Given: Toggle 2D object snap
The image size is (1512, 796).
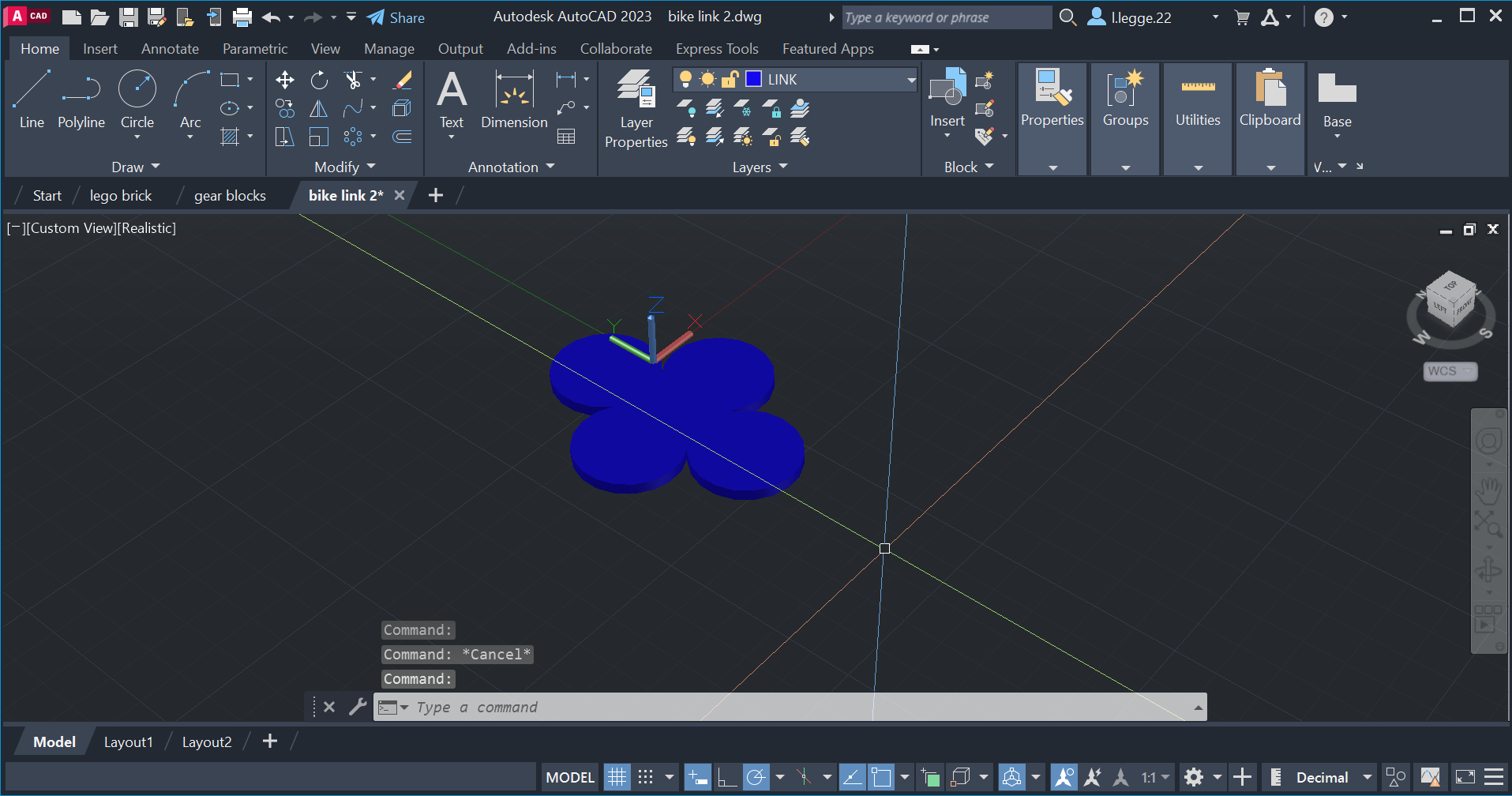Looking at the screenshot, I should pos(881,777).
